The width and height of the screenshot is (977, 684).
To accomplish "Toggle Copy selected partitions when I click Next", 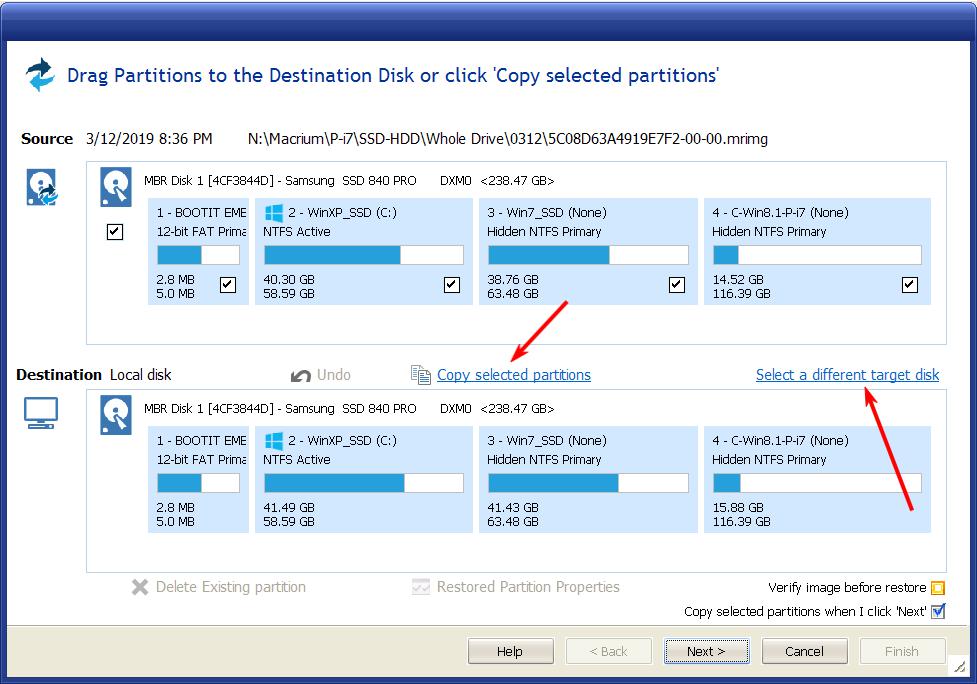I will click(x=937, y=612).
